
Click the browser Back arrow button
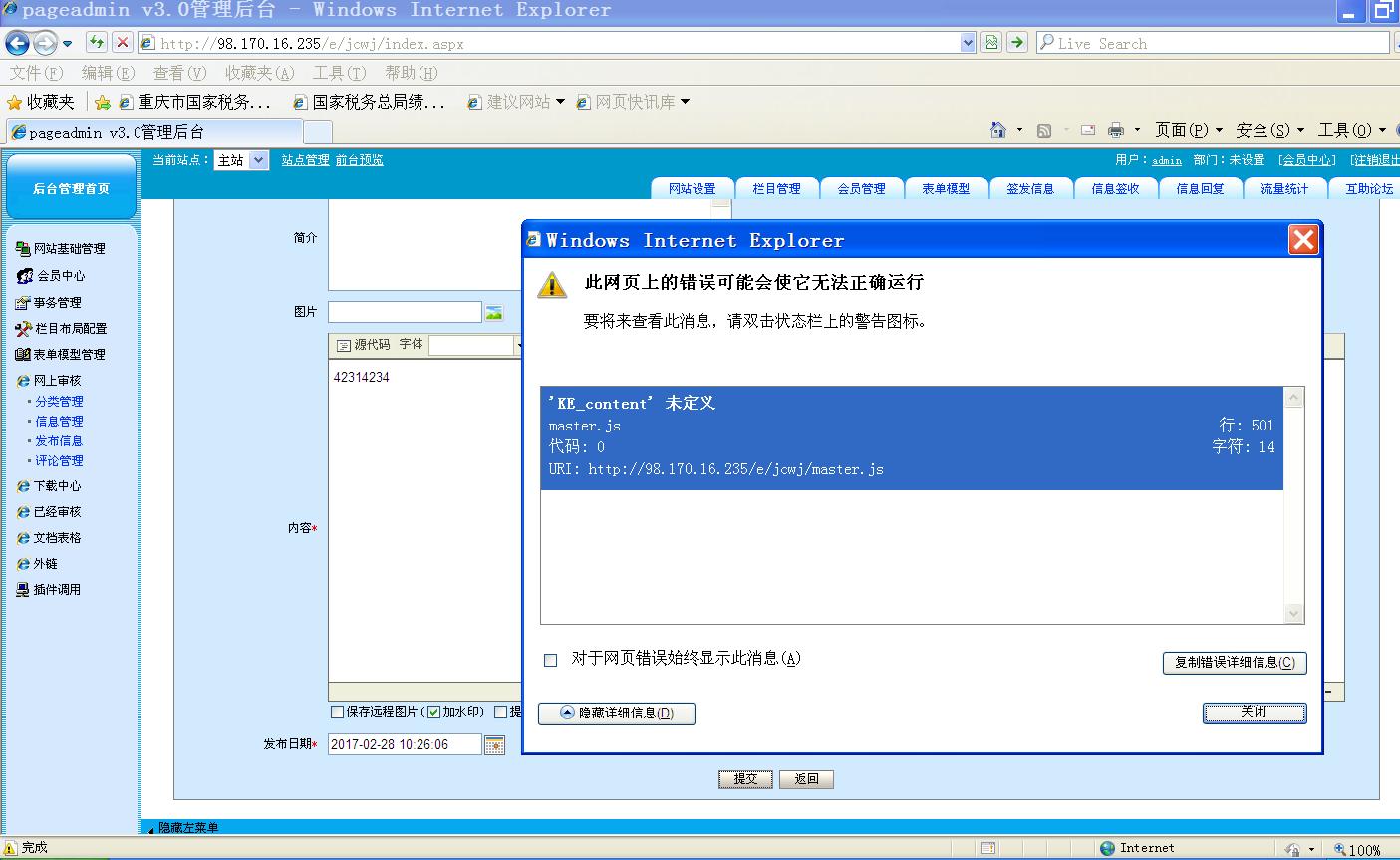18,43
